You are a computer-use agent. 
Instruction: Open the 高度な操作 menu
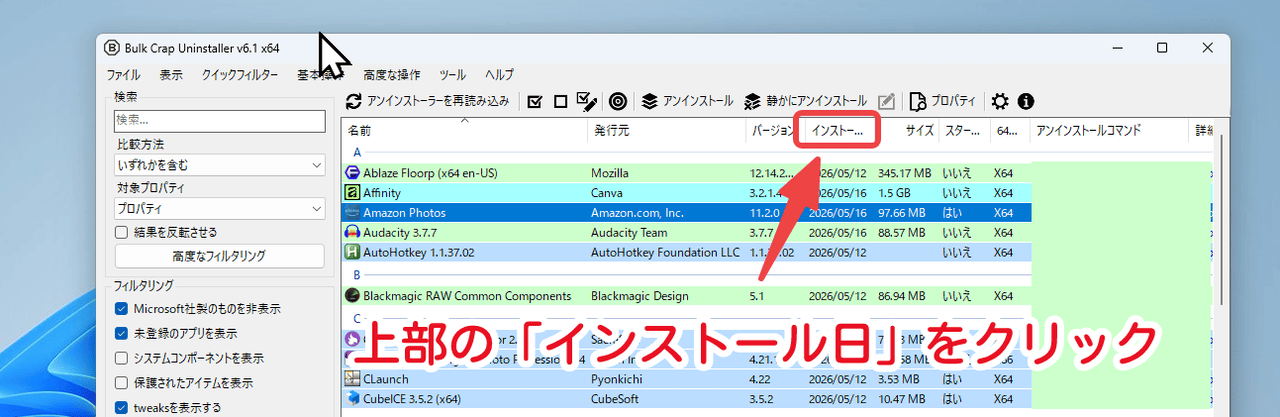tap(392, 75)
